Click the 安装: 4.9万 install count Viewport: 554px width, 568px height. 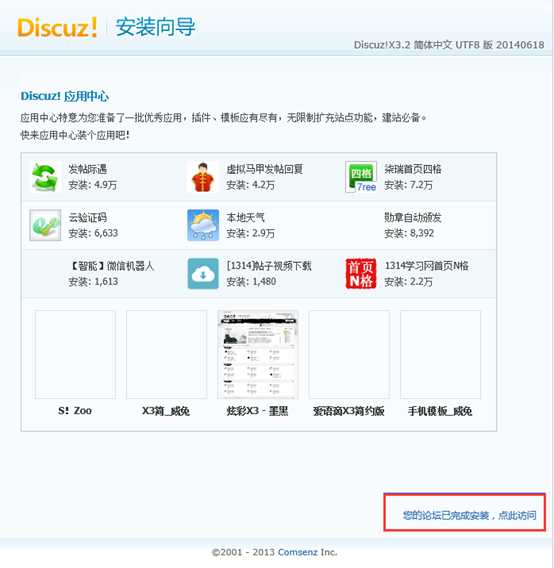[93, 185]
